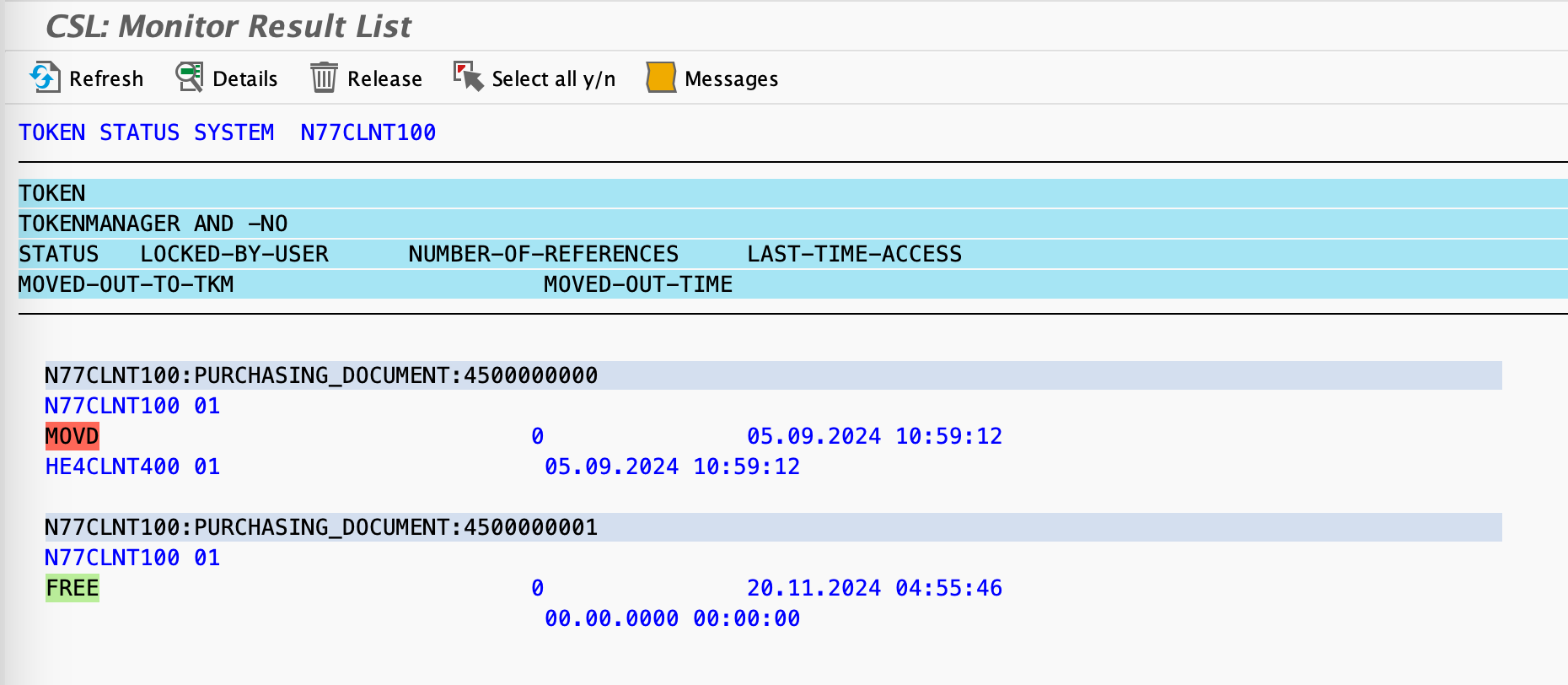Click N77CLNT100 01 under second token

(132, 558)
